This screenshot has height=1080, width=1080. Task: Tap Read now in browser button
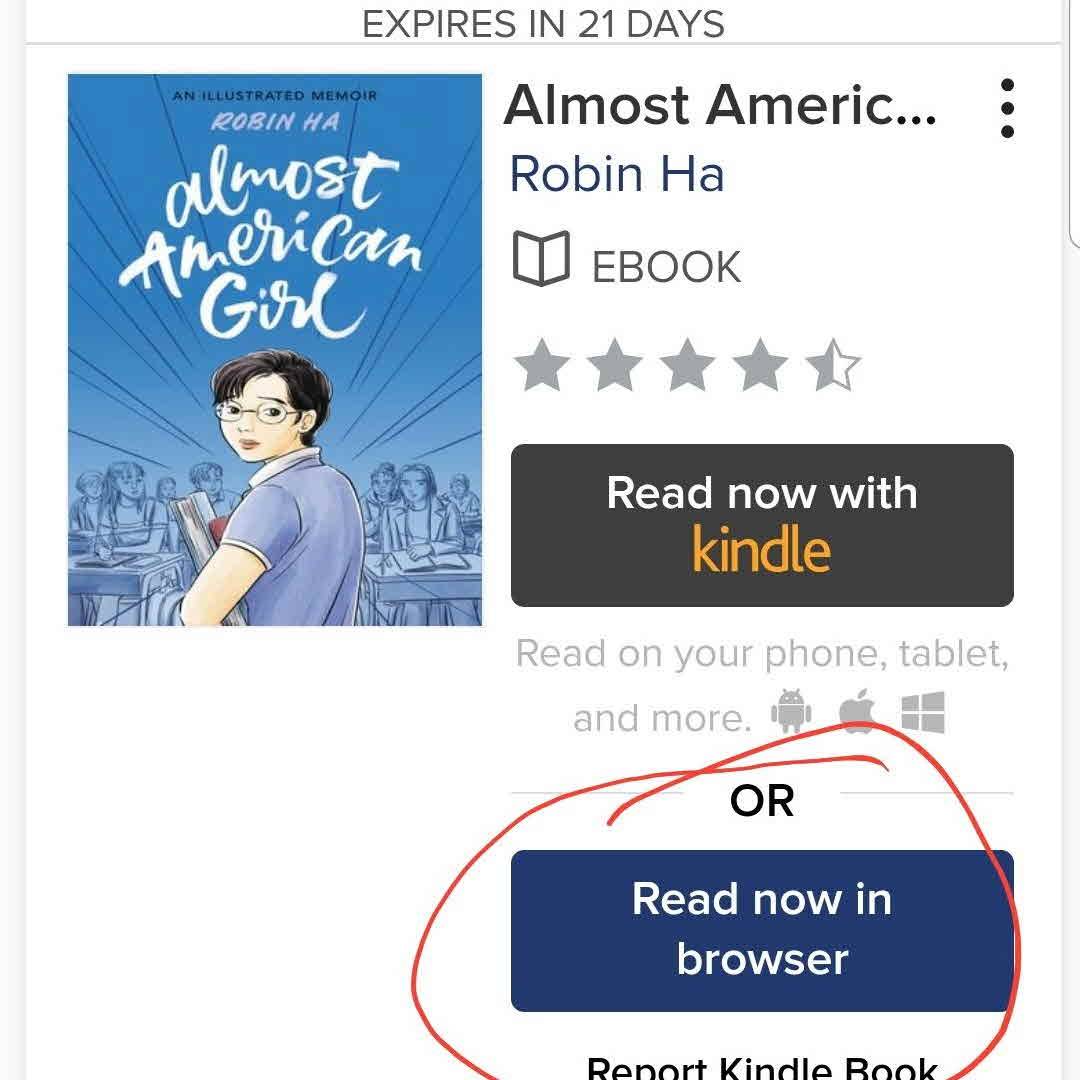pos(762,931)
